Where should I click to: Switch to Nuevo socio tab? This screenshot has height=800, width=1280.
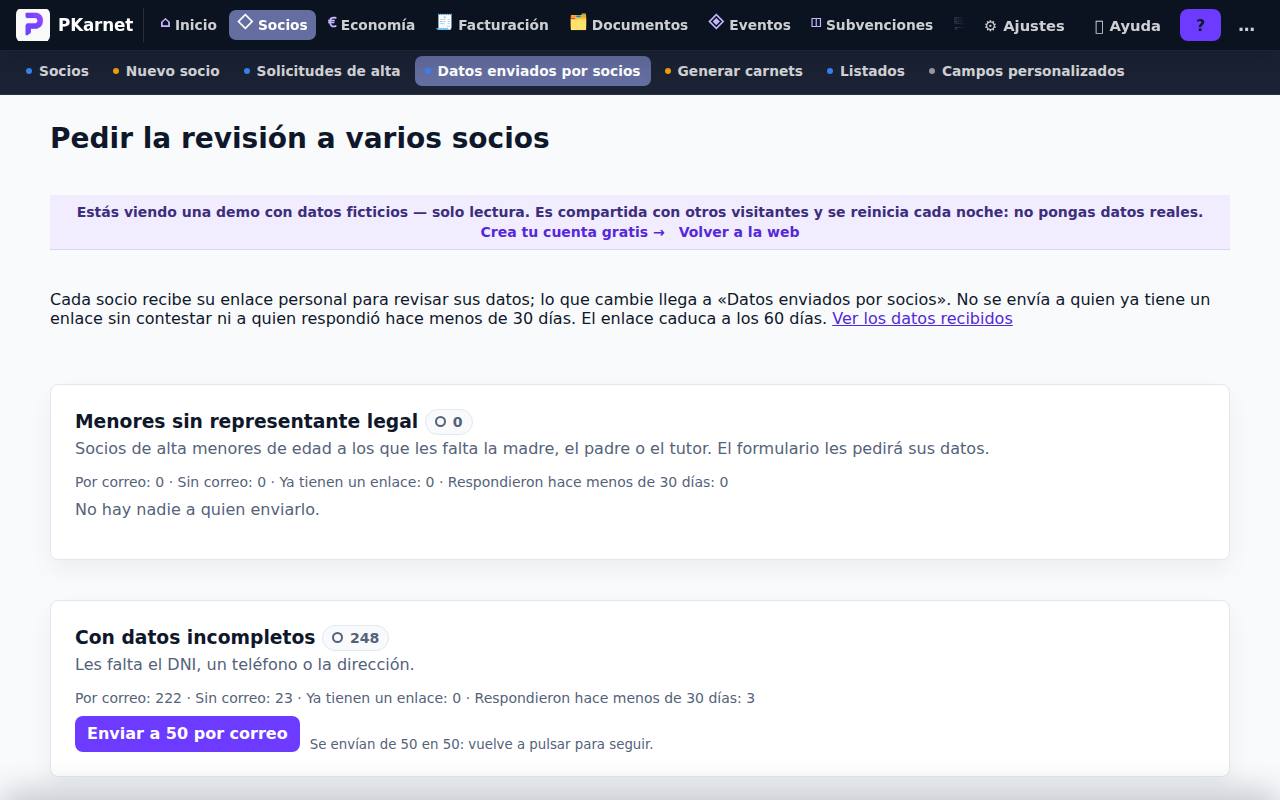166,71
